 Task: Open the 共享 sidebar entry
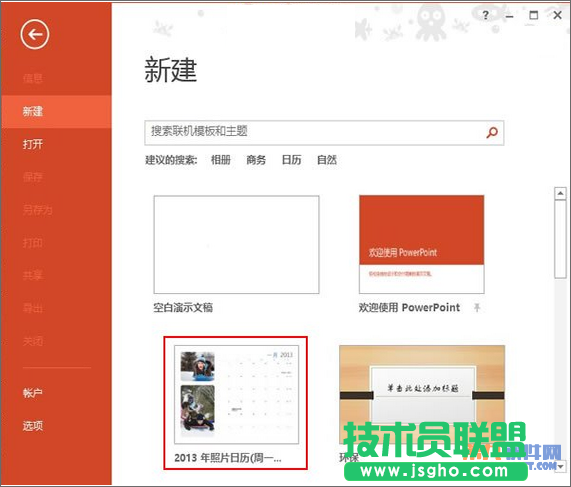click(33, 275)
